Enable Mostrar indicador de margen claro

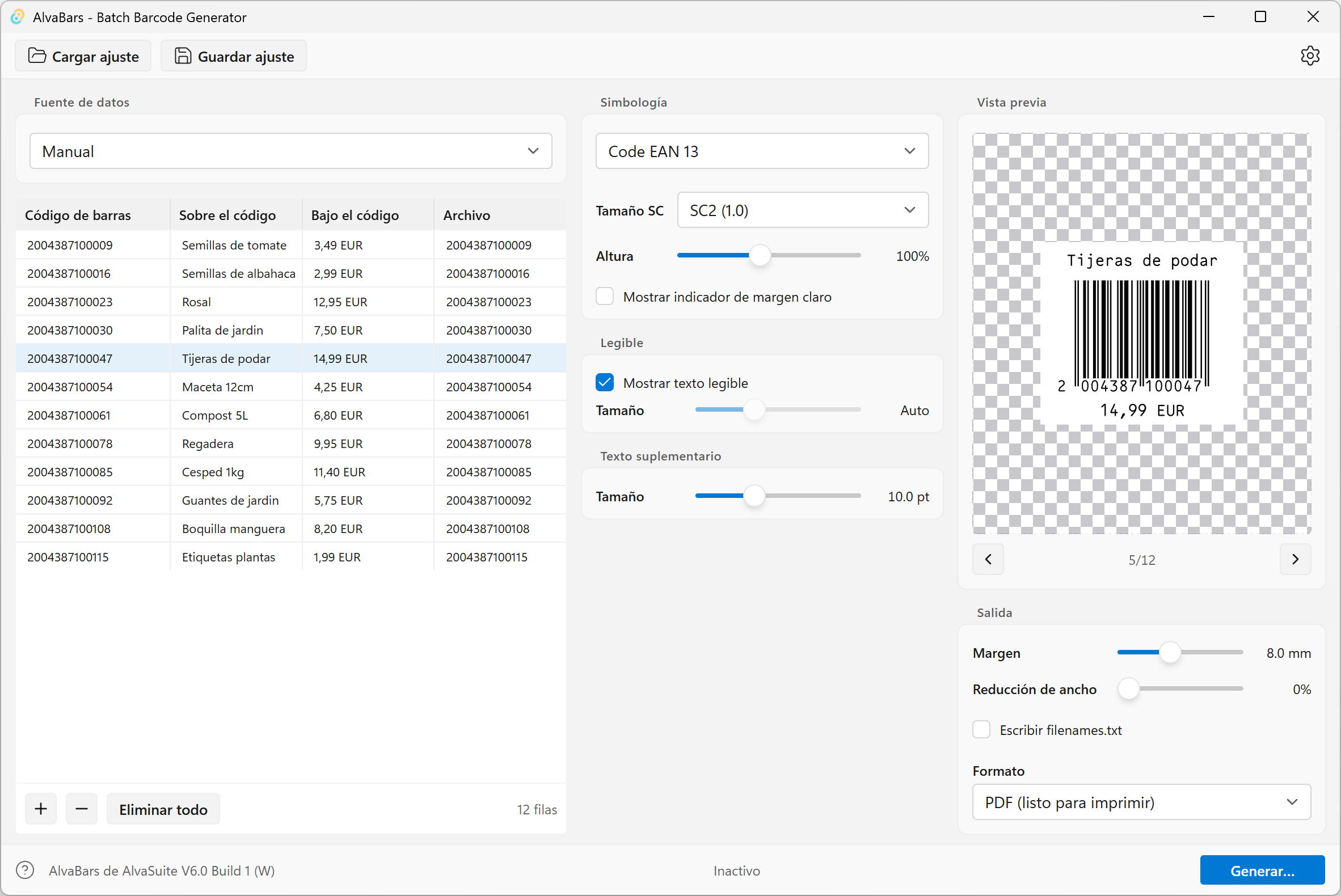[605, 297]
